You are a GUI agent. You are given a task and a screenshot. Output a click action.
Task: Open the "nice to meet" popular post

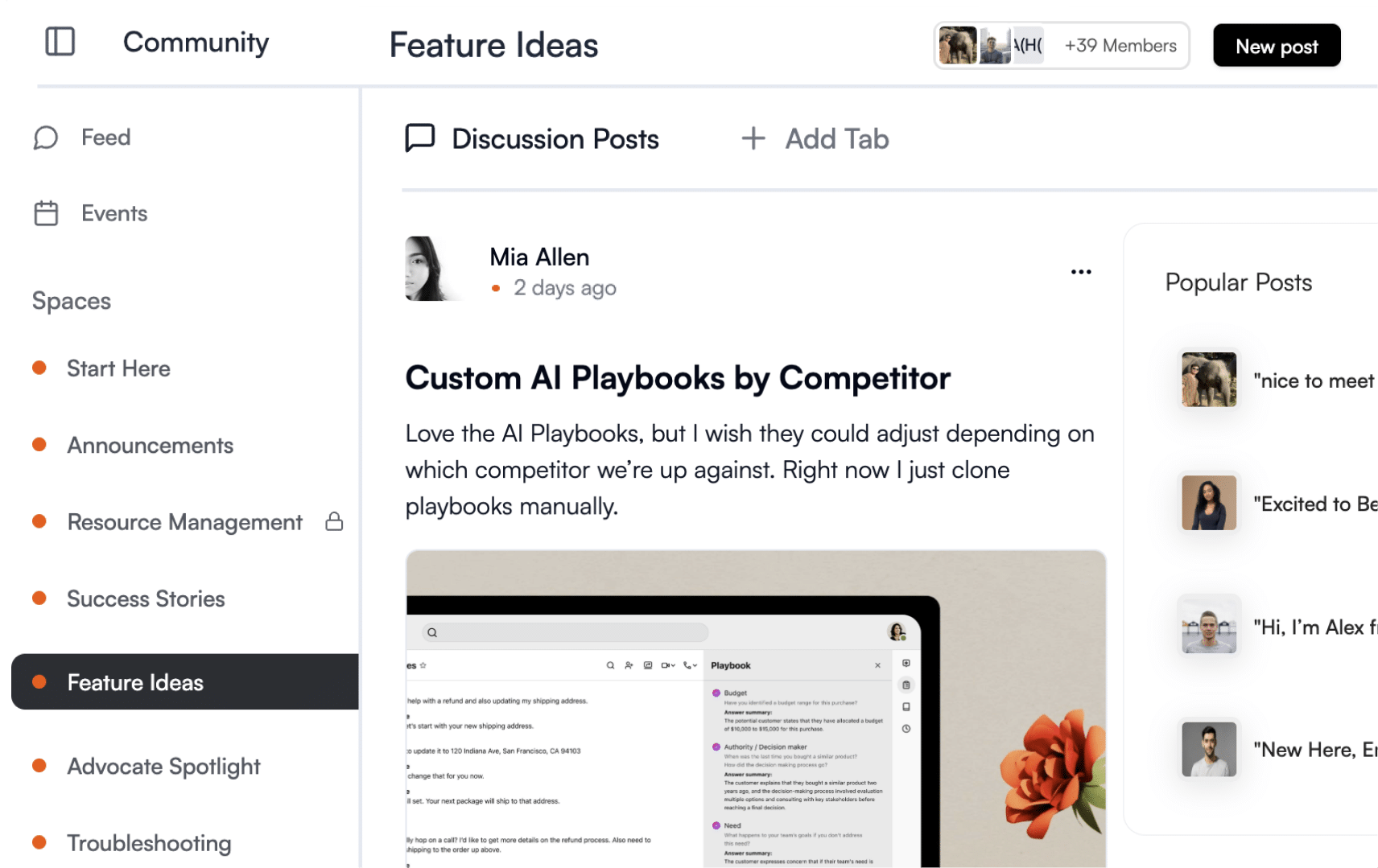click(x=1312, y=381)
